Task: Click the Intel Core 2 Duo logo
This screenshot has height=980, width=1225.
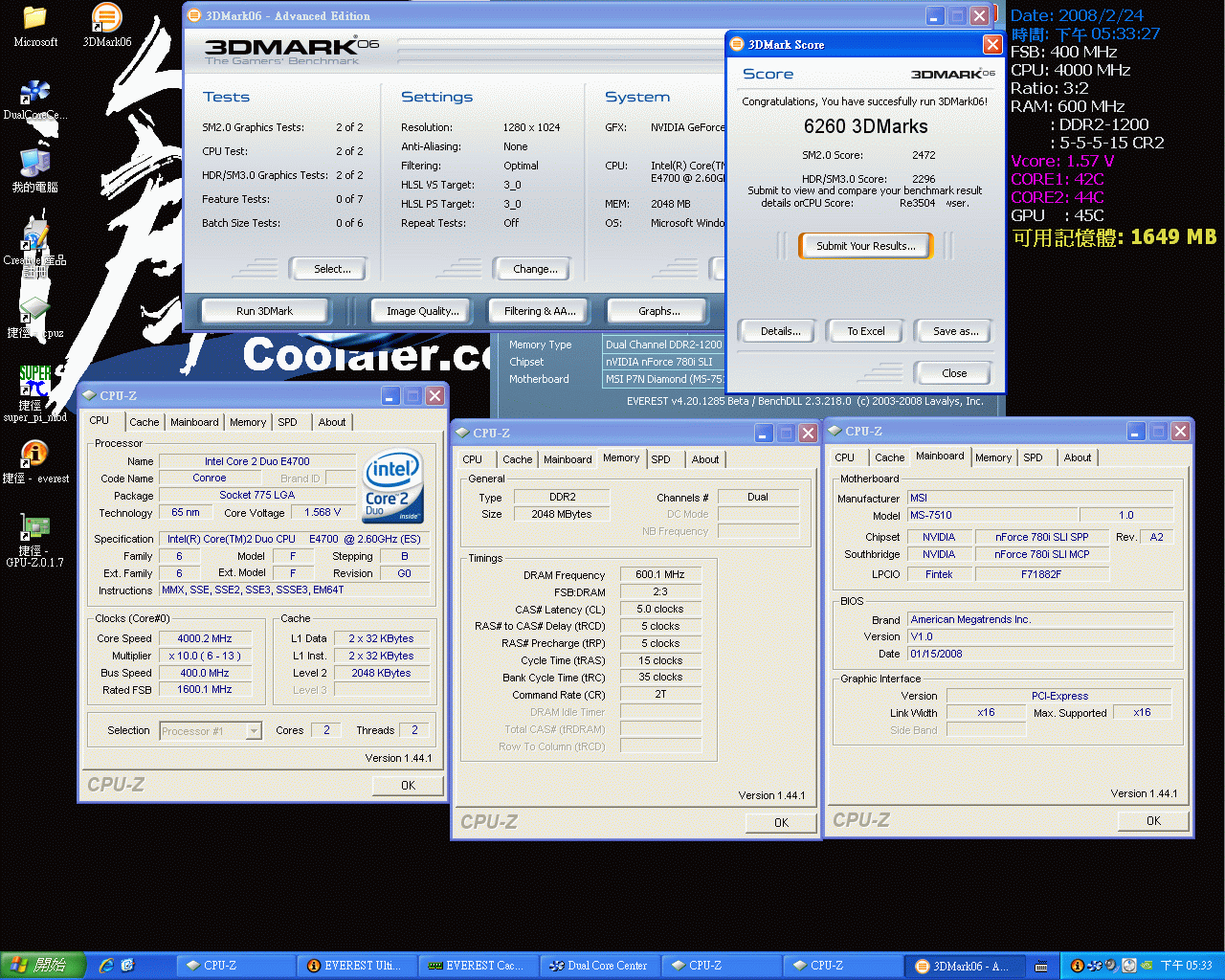Action: [392, 486]
